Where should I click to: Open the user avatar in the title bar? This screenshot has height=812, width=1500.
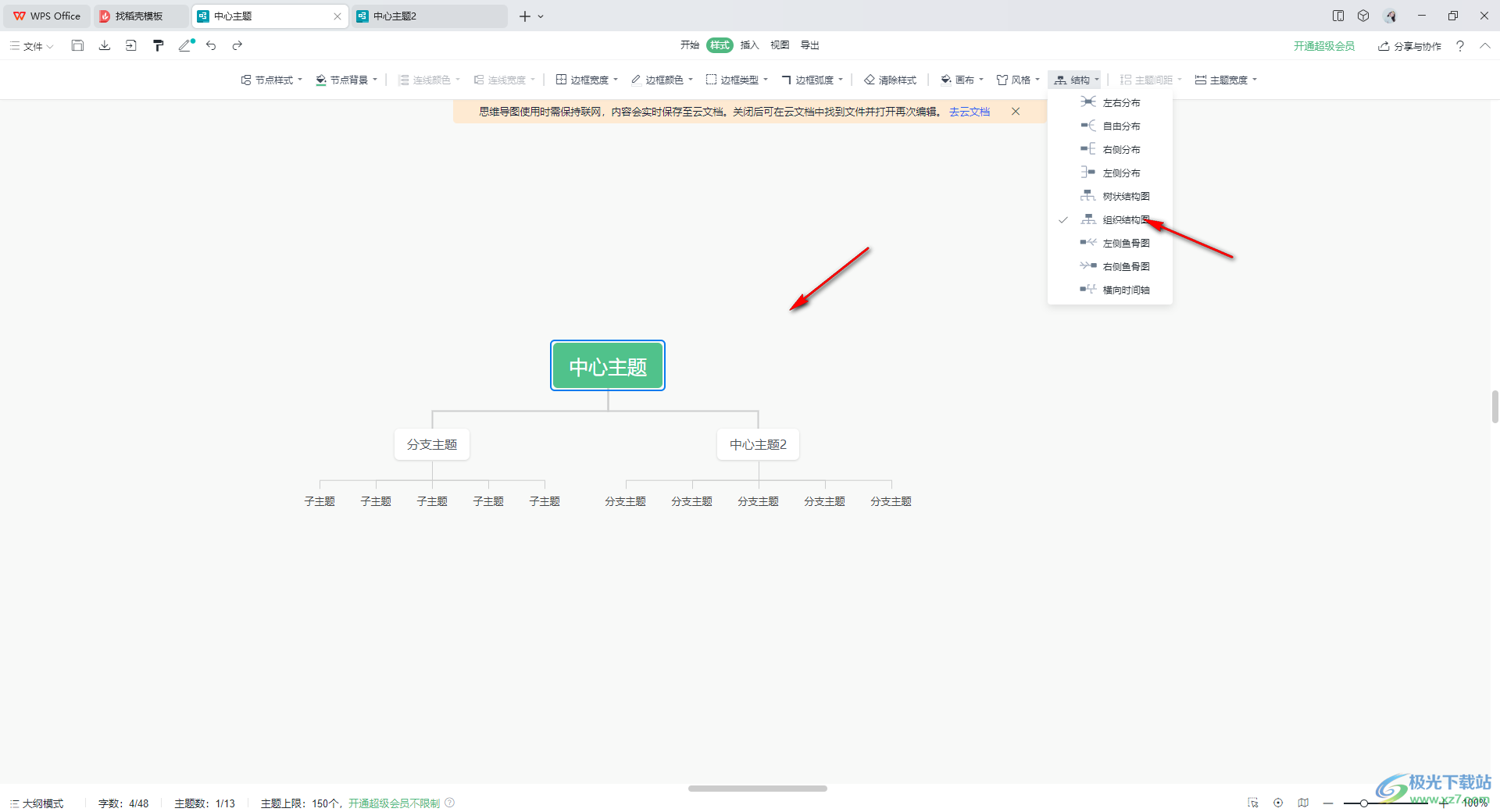click(1391, 16)
